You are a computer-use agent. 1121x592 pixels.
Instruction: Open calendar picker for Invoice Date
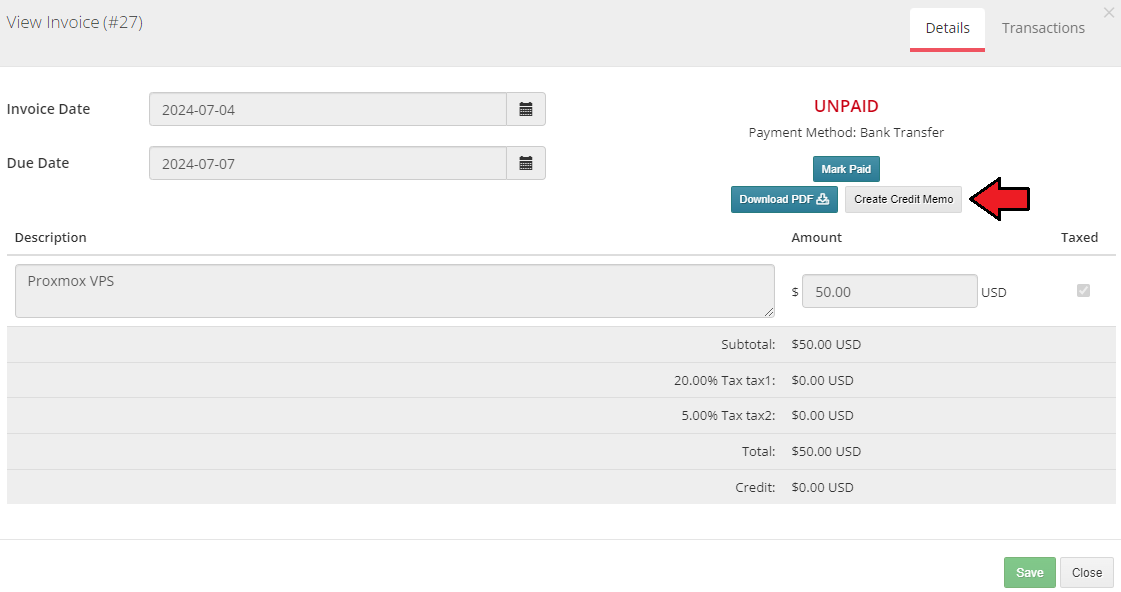(x=525, y=109)
